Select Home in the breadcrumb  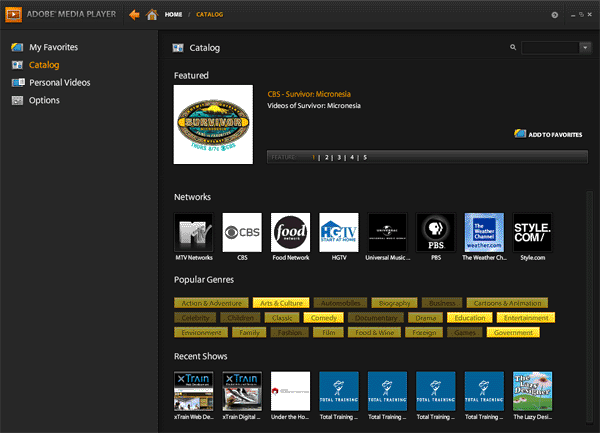[x=173, y=15]
